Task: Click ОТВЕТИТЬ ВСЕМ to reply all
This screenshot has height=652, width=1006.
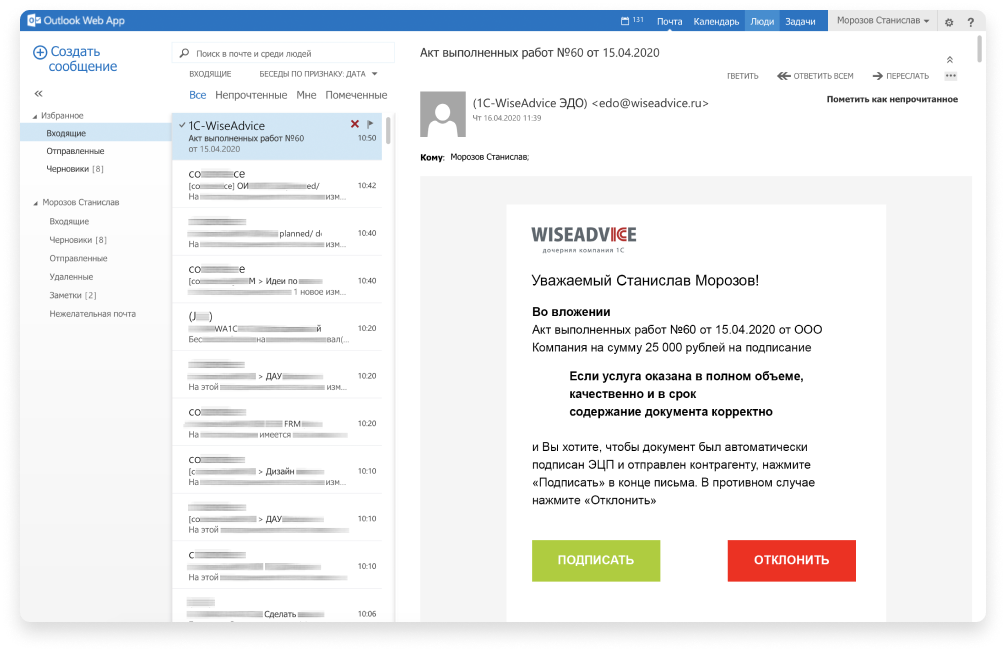Action: tap(815, 76)
